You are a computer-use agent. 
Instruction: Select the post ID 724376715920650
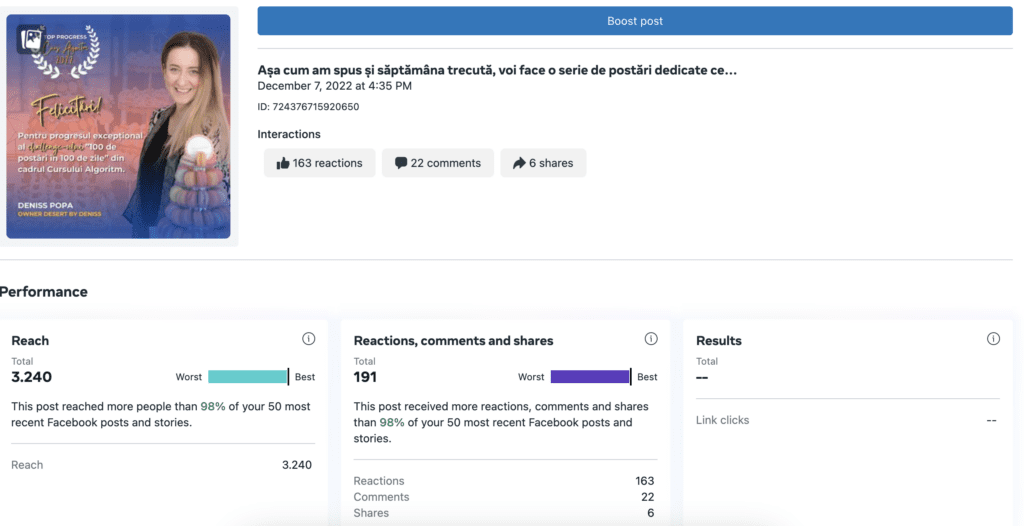pos(308,107)
